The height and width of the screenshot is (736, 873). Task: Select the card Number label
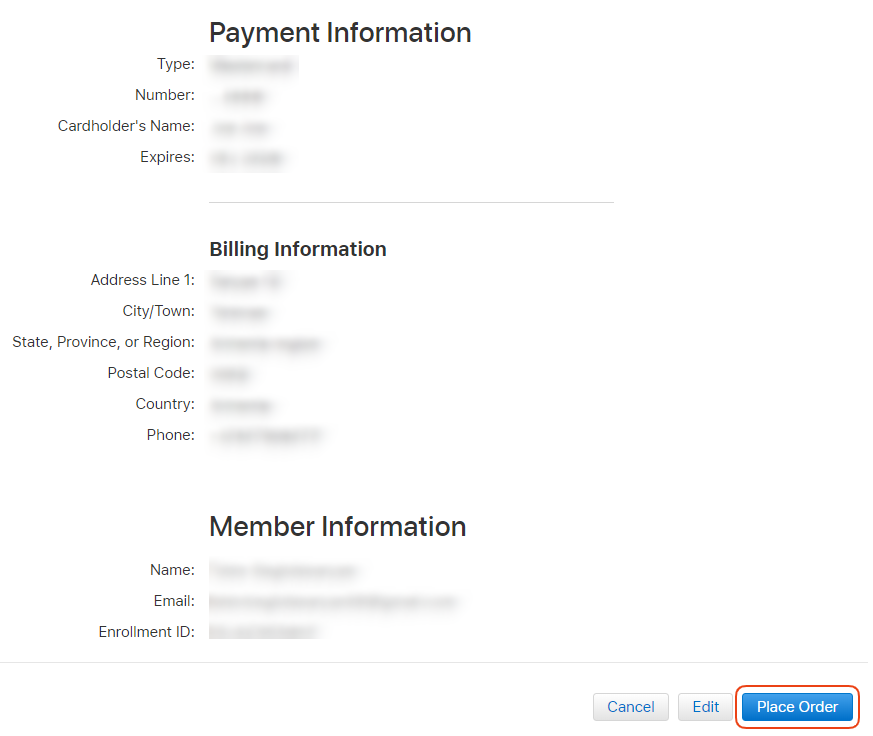pos(165,95)
